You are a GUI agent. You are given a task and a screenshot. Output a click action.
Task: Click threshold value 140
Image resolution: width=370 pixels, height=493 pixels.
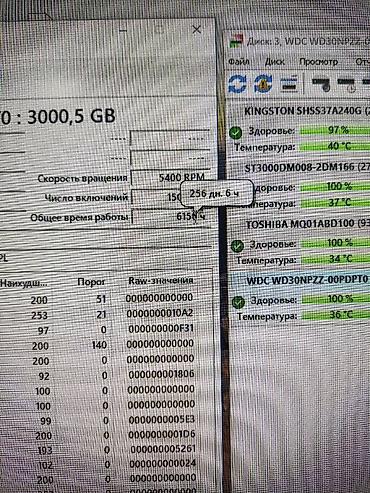point(99,345)
